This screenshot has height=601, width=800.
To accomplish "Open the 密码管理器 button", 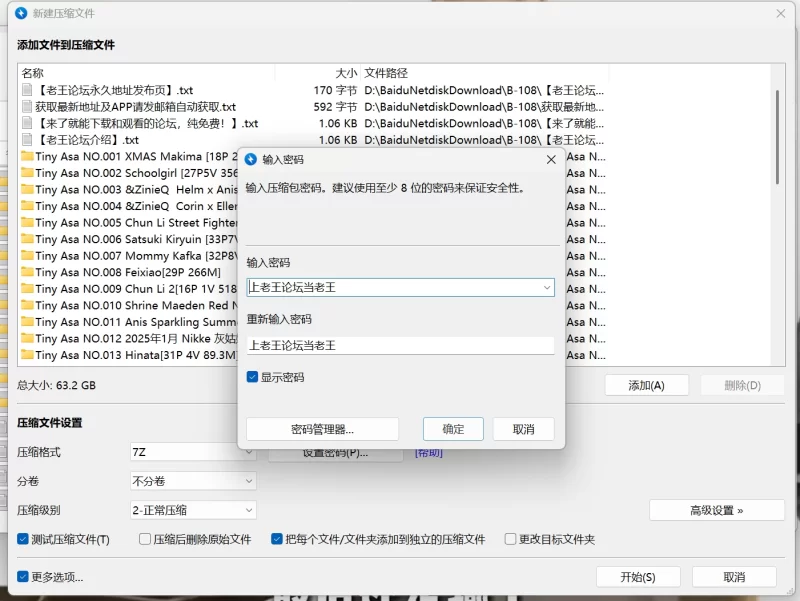I will pos(322,429).
